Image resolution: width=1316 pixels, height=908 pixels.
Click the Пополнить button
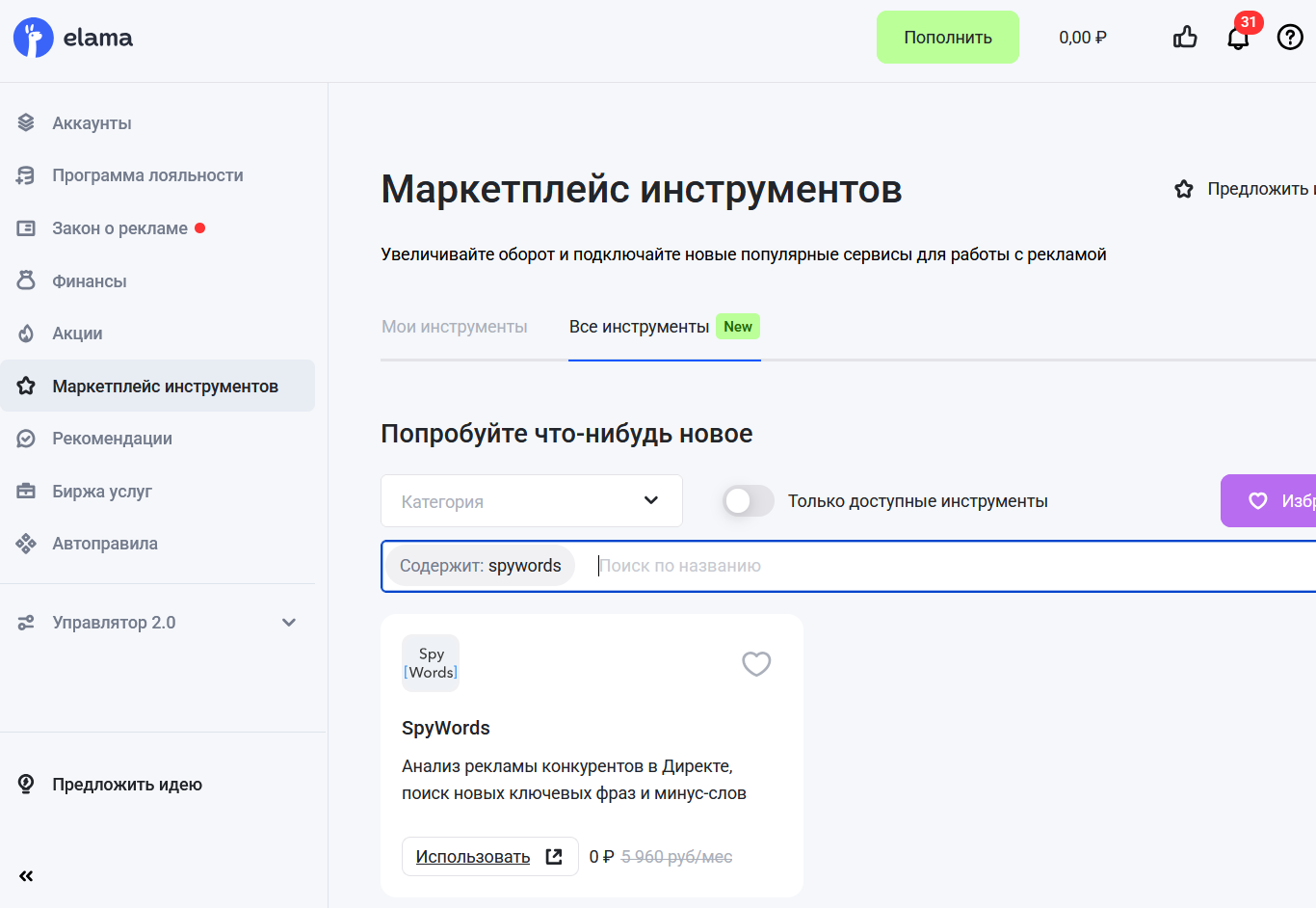pos(947,37)
